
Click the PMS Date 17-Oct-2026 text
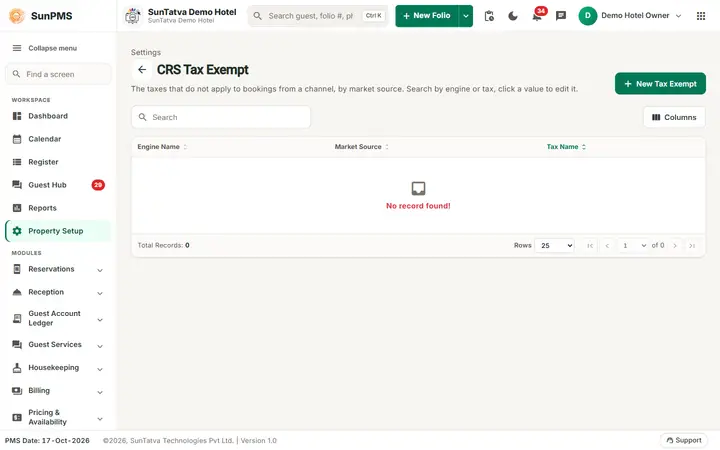pos(47,441)
